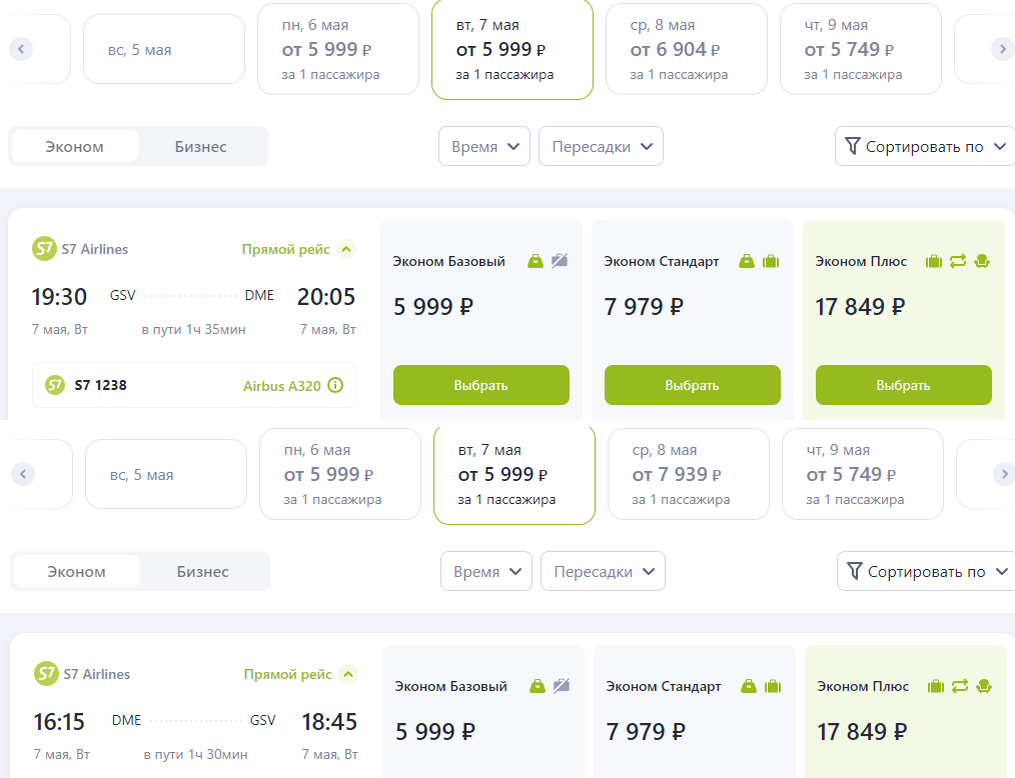
Task: Choose the Эконом Стандарт fare with the Выбрать button
Action: [692, 385]
